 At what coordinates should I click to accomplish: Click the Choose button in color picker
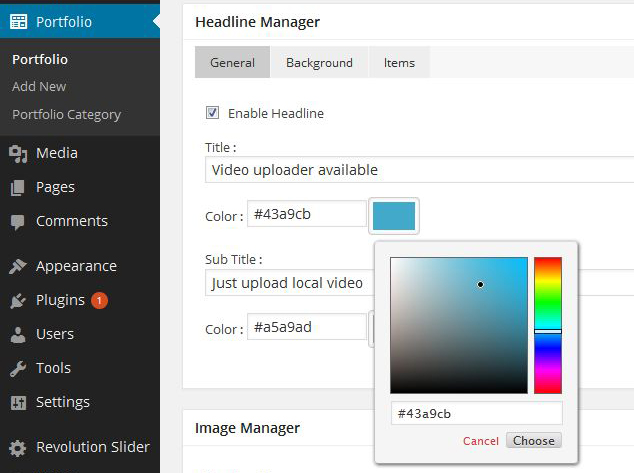(x=534, y=440)
